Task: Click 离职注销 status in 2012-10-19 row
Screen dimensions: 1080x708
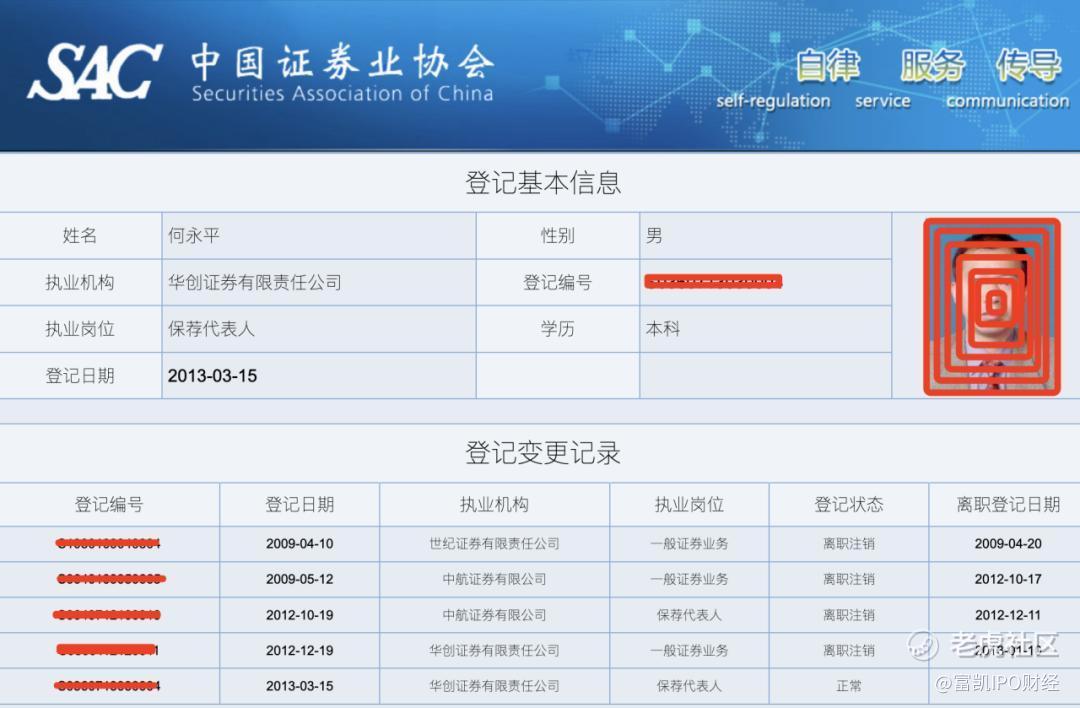Action: 849,616
